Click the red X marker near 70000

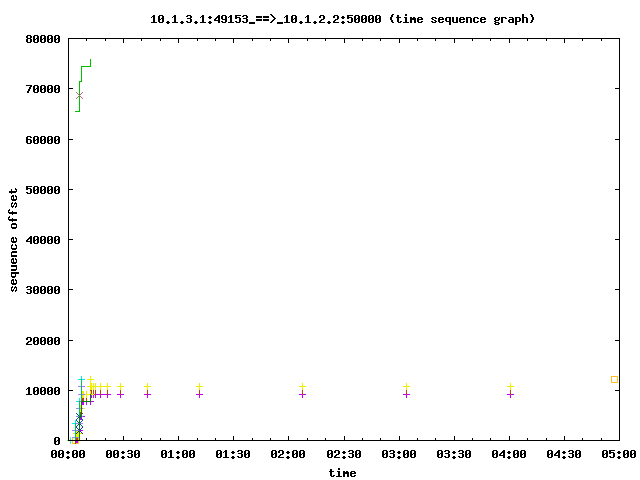[x=80, y=95]
